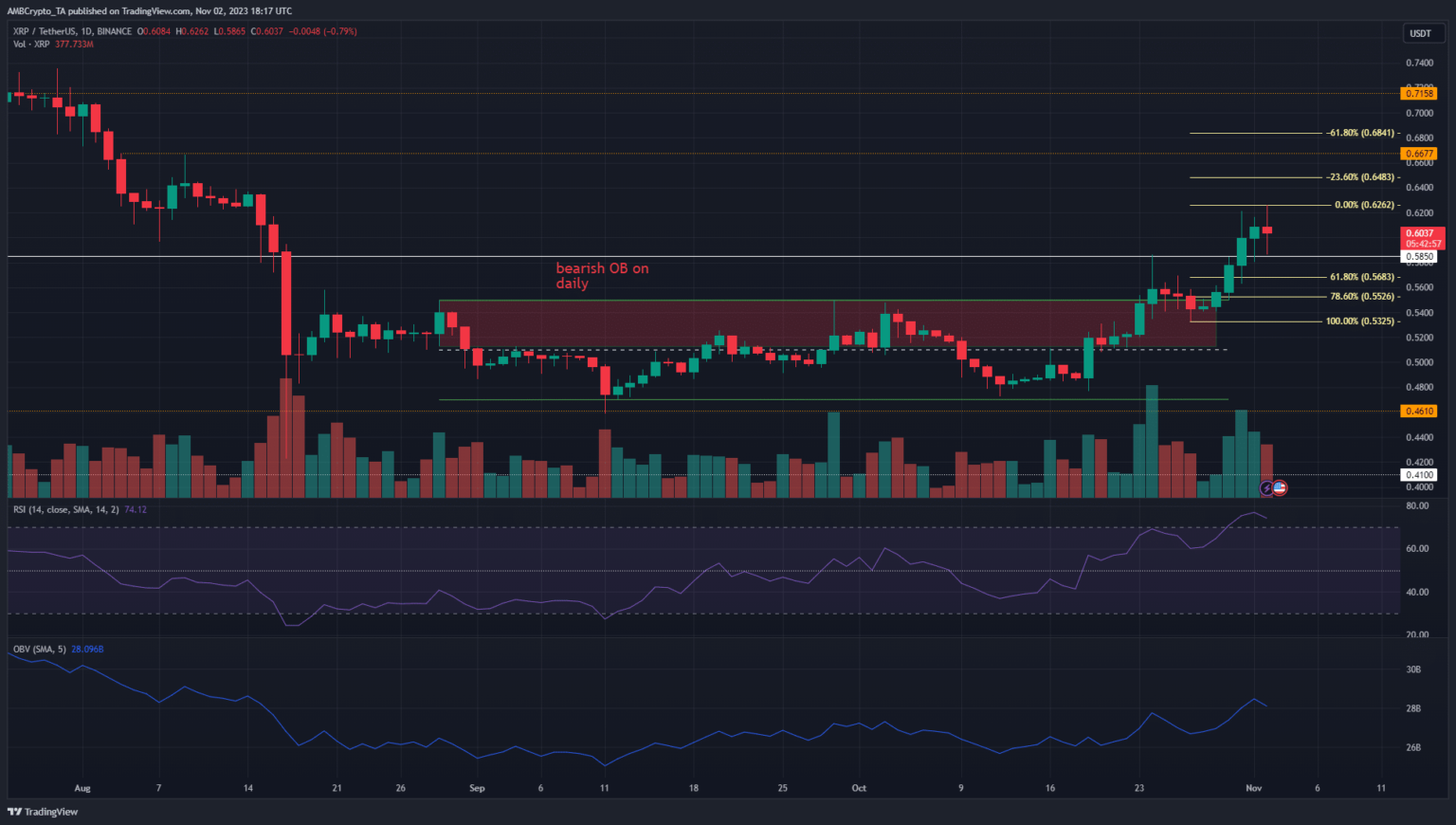Click the 0.6677 orange price label
1456x825 pixels.
1419,154
